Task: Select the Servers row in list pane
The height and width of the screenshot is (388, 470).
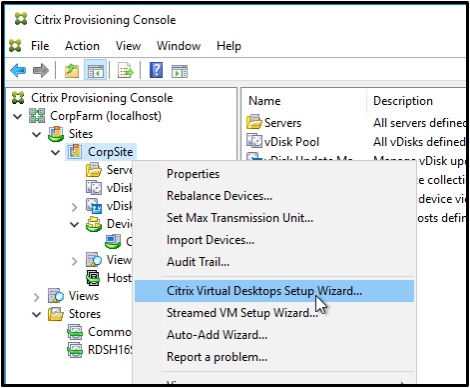Action: 355,122
